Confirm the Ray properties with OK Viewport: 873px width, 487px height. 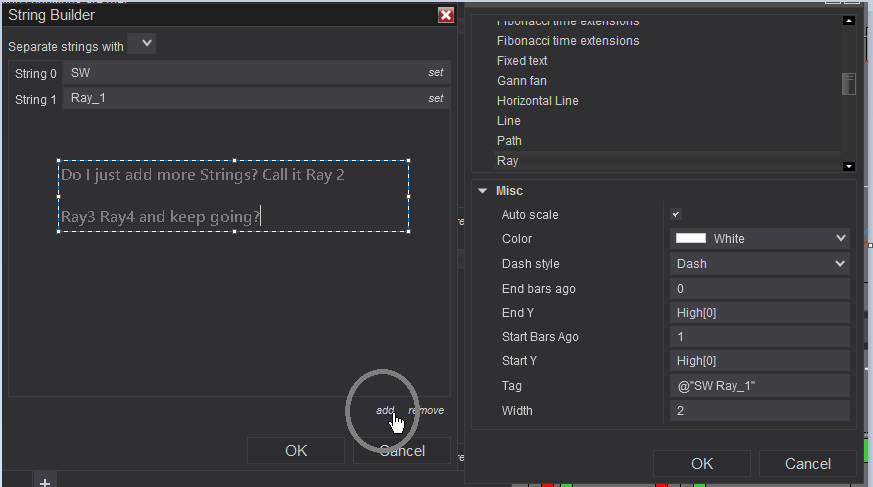tap(702, 464)
